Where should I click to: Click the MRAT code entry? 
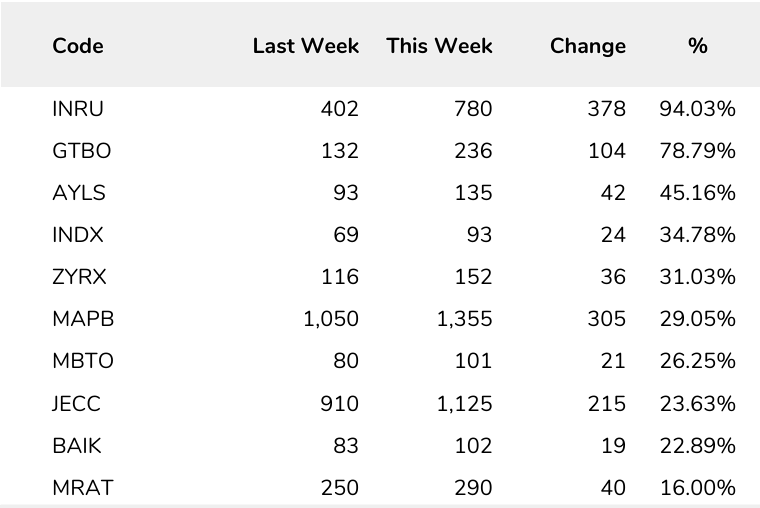pos(83,488)
